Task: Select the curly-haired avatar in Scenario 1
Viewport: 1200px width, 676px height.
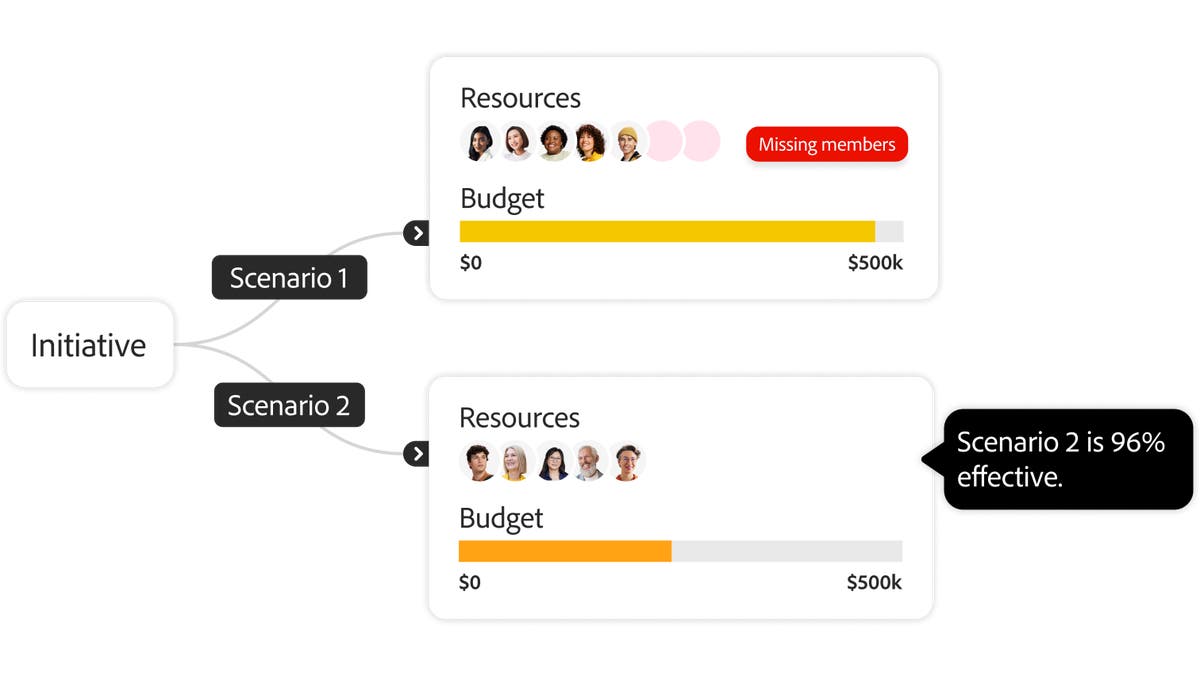Action: pyautogui.click(x=590, y=142)
